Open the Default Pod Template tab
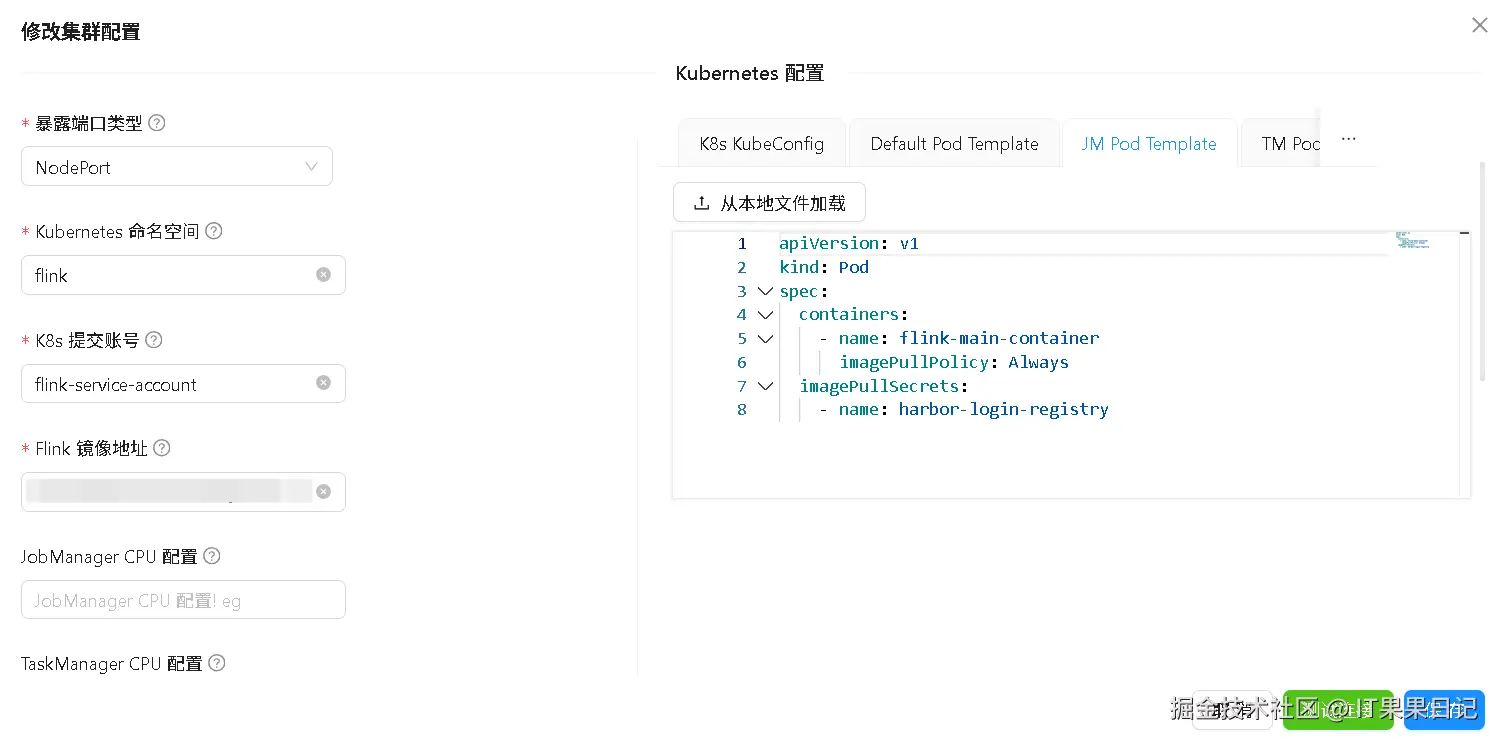This screenshot has height=744, width=1500. [x=954, y=144]
